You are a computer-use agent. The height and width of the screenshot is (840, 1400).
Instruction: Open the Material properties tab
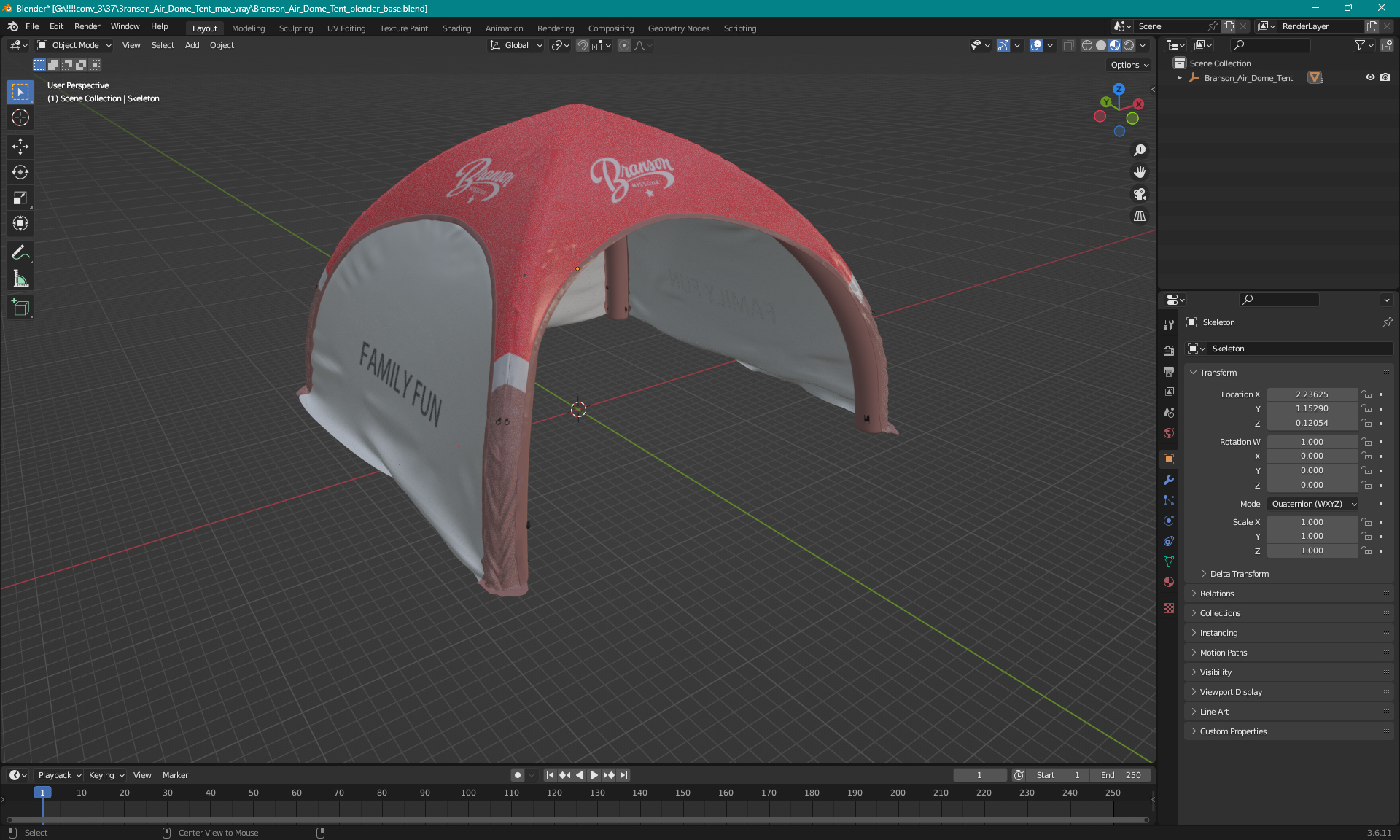(x=1169, y=582)
